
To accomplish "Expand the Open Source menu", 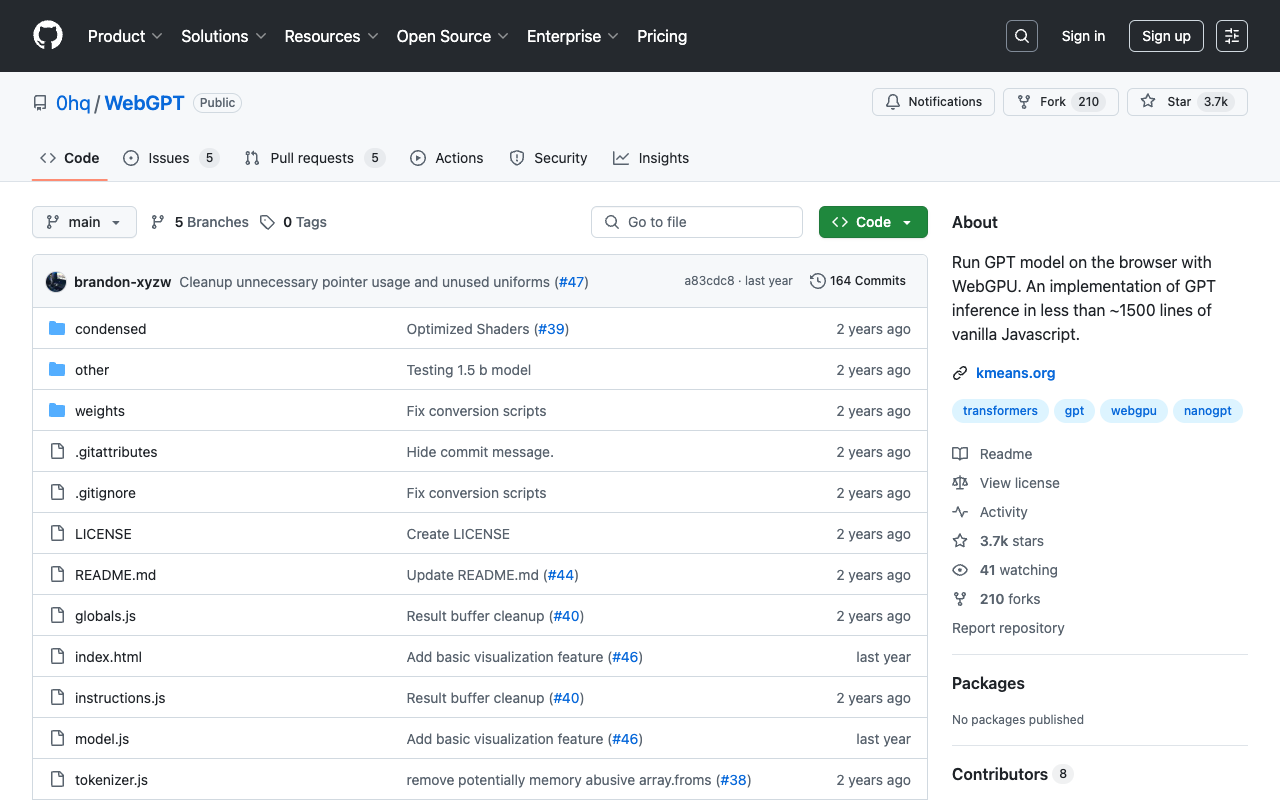I will click(453, 36).
